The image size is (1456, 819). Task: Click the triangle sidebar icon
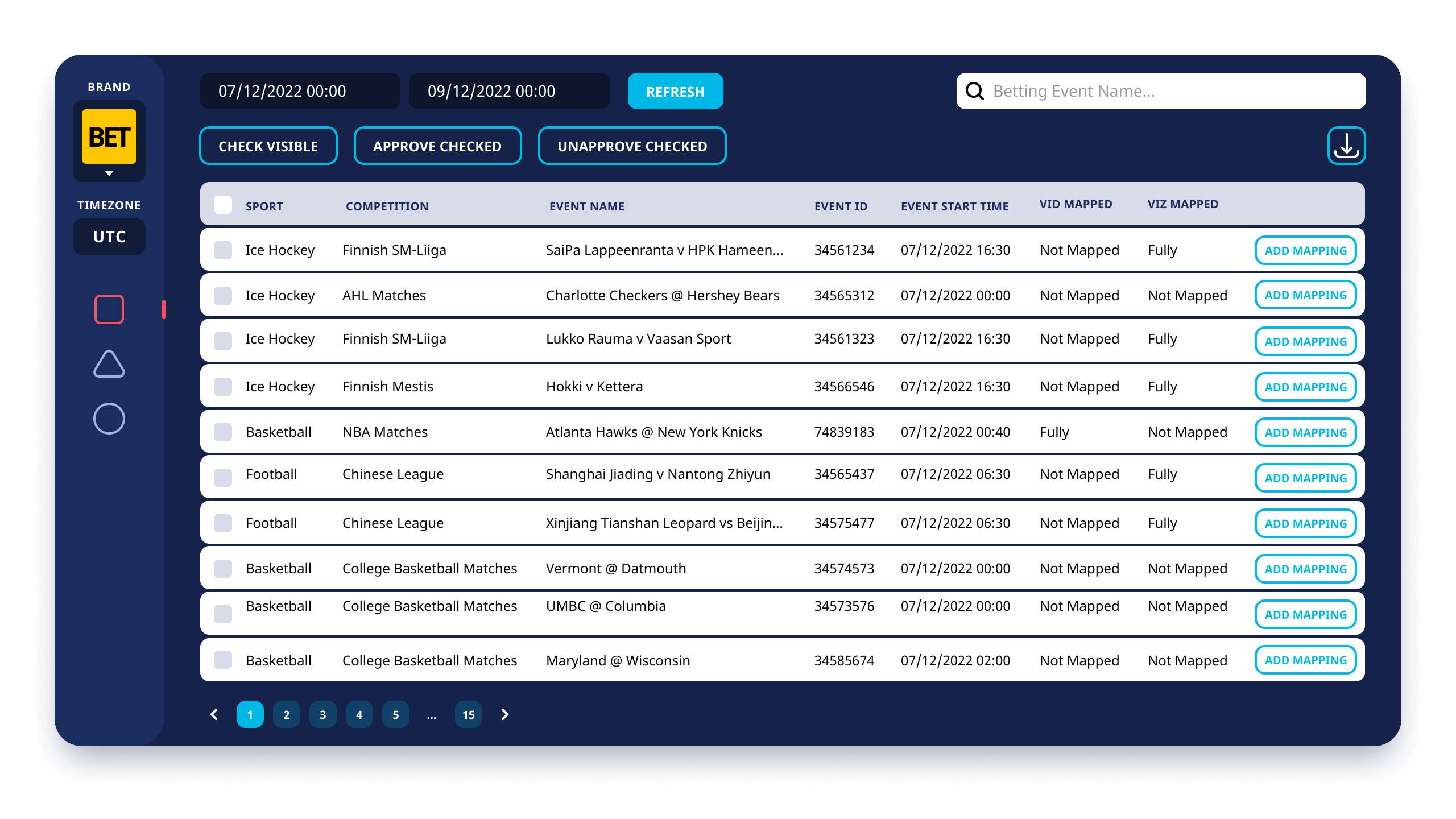coord(109,365)
